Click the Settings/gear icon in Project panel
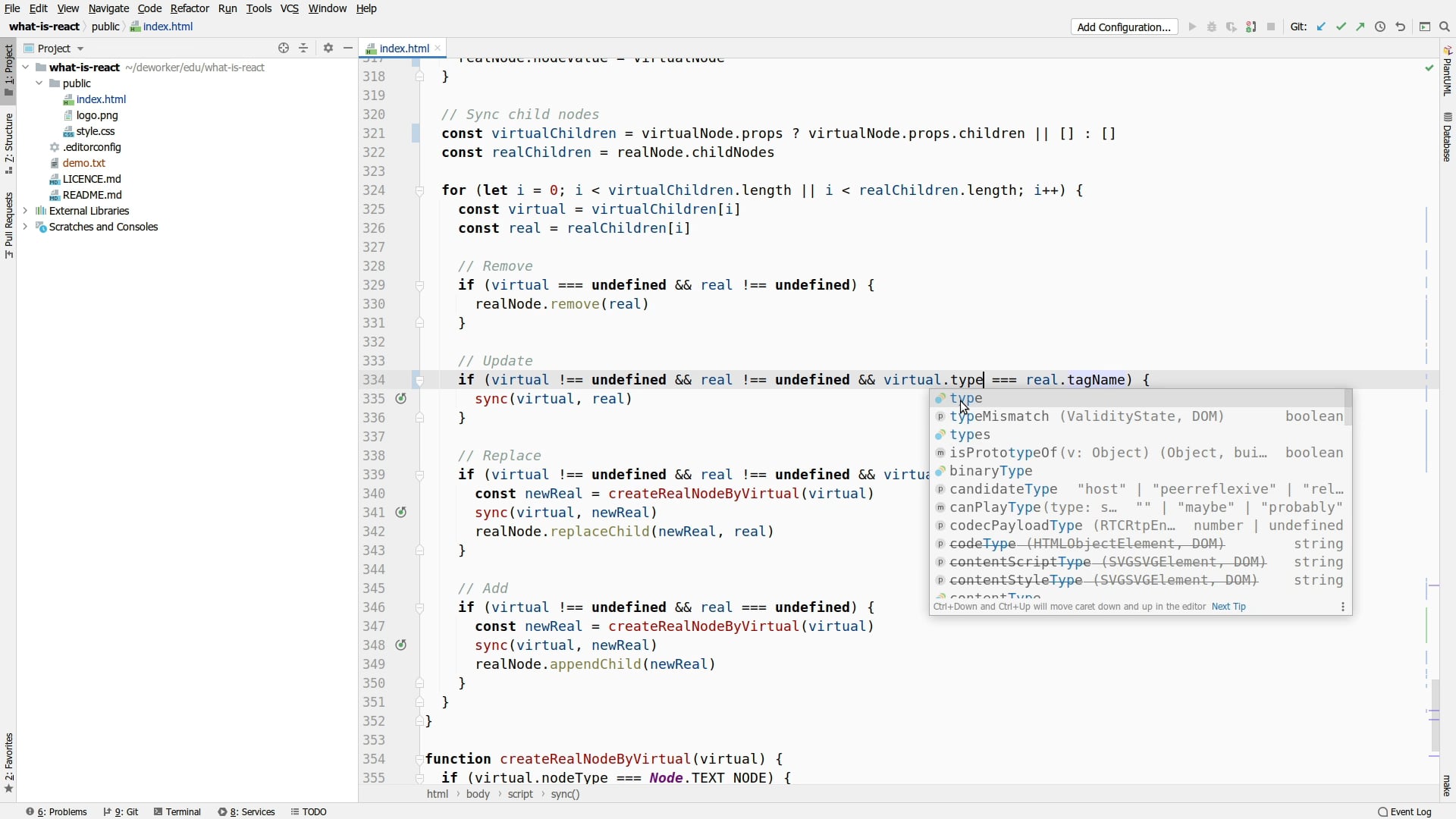 (x=328, y=47)
